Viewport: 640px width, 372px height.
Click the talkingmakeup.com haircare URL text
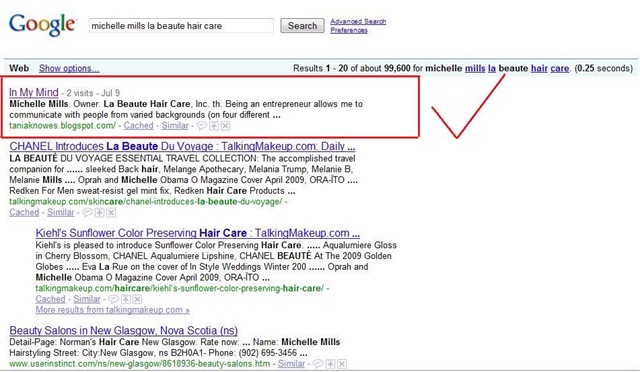click(x=180, y=288)
